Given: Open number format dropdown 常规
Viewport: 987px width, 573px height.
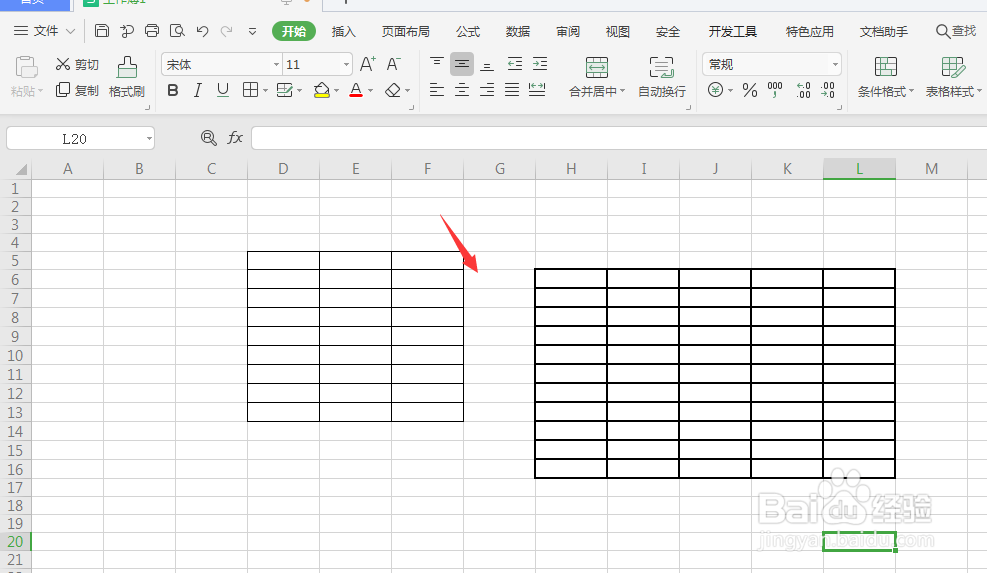Looking at the screenshot, I should coord(835,64).
